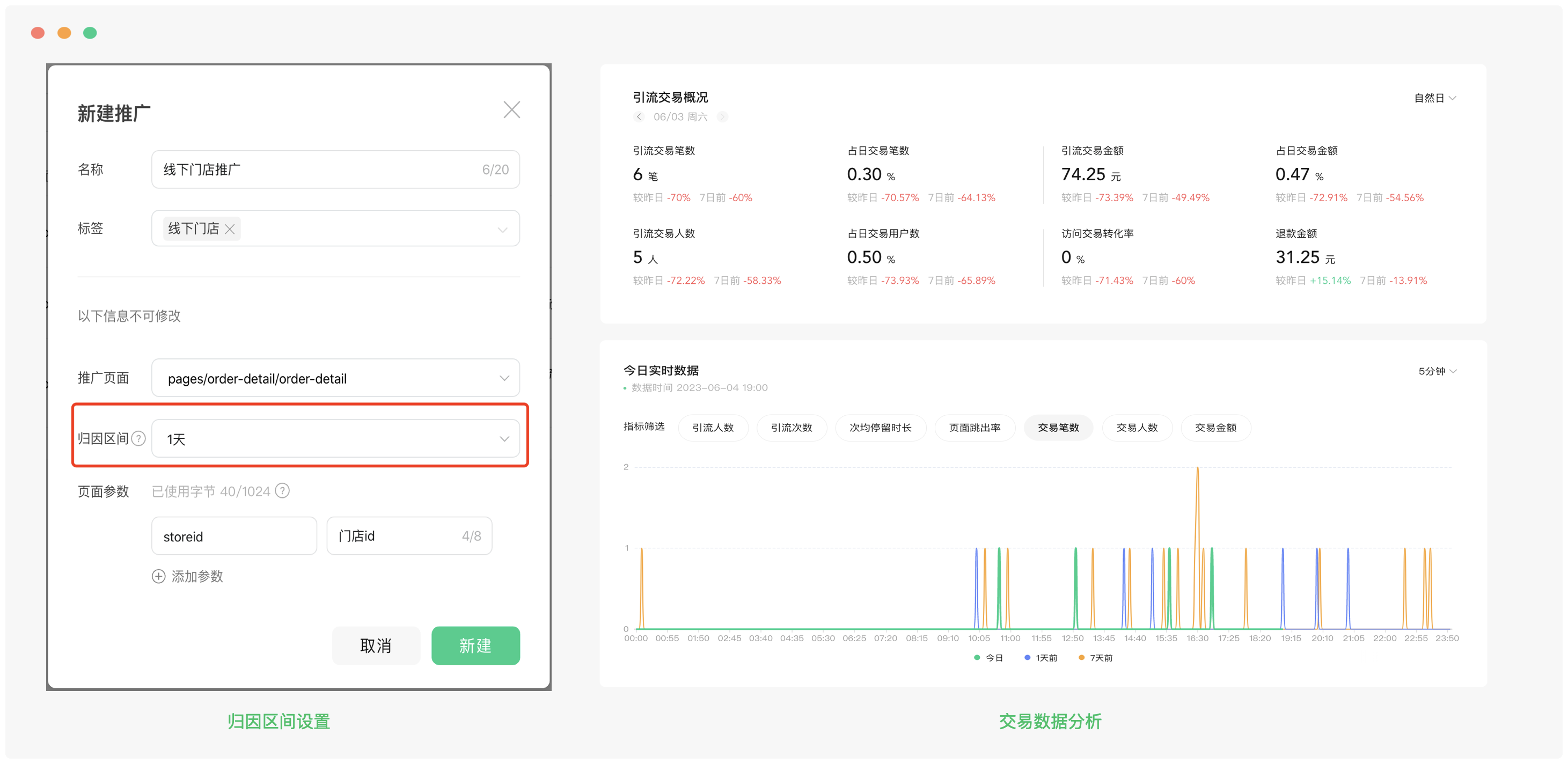Select the 引流人数 metric filter
1568x764 pixels.
point(712,428)
